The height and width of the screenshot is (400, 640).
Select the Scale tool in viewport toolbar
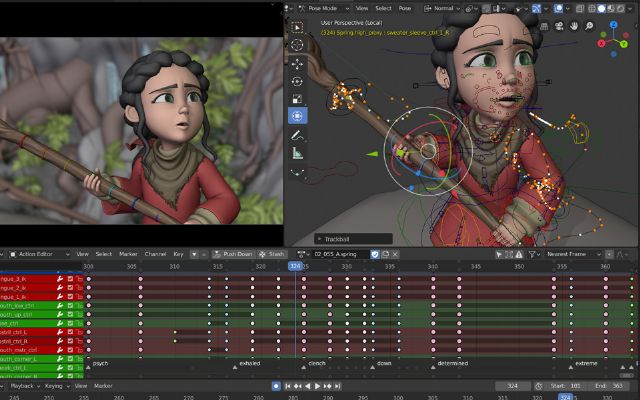click(x=297, y=99)
